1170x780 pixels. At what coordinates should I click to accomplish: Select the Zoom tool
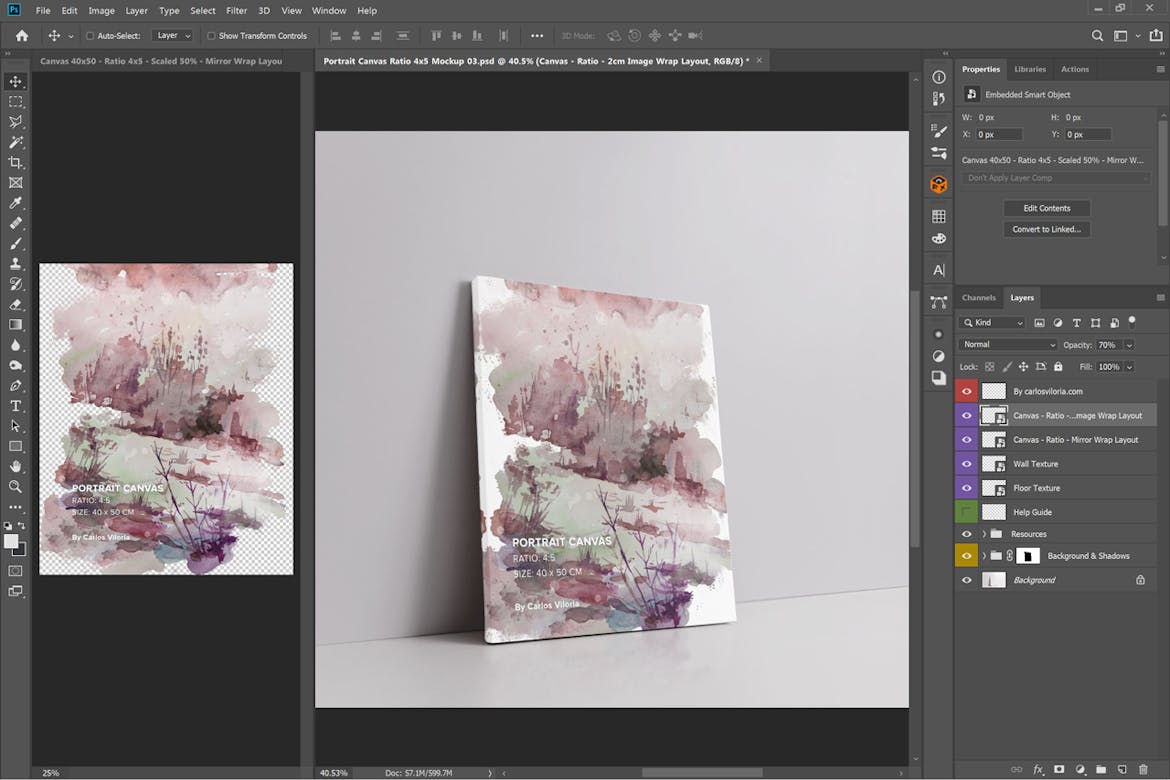(x=15, y=487)
